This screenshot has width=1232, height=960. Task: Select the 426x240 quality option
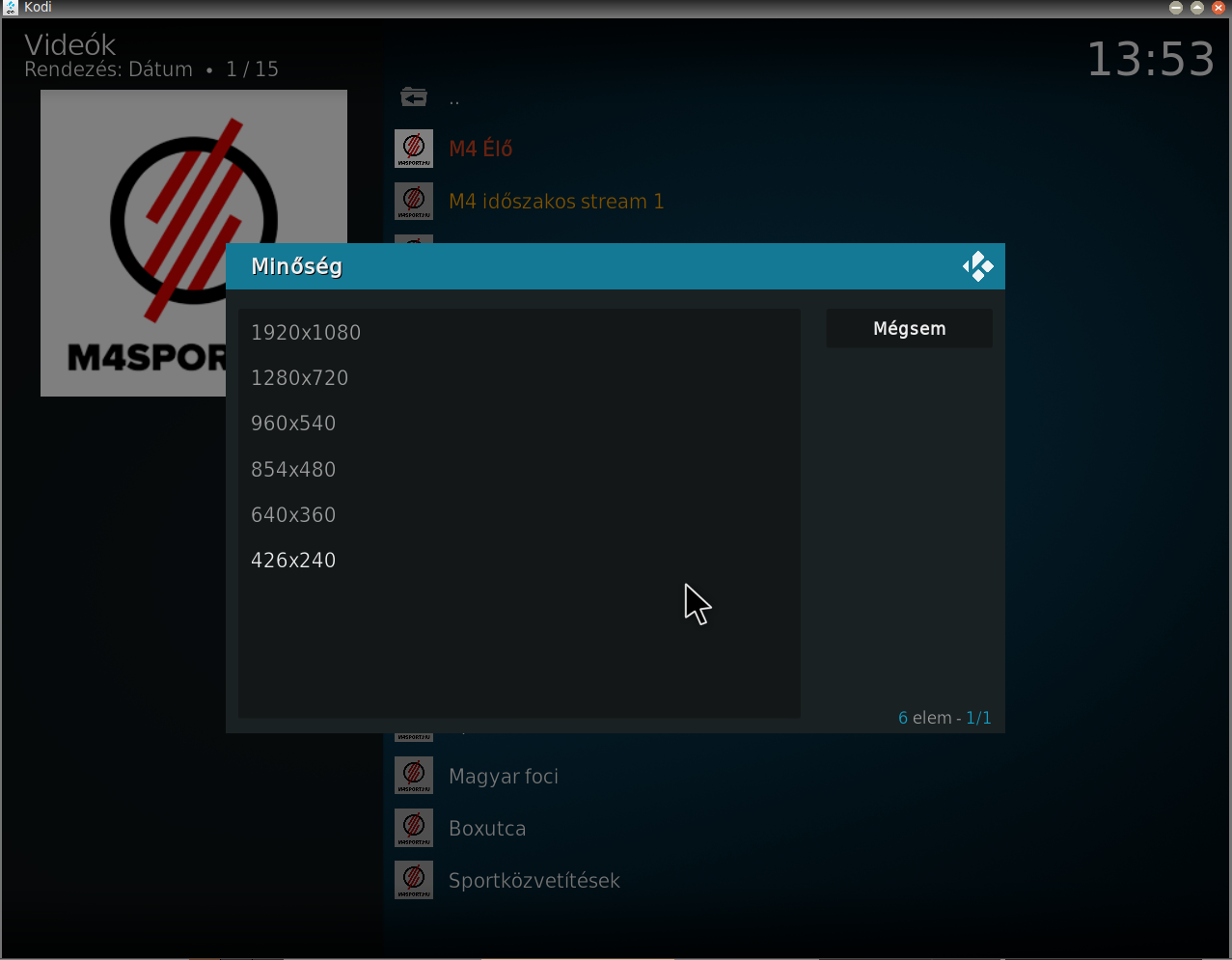pyautogui.click(x=519, y=561)
